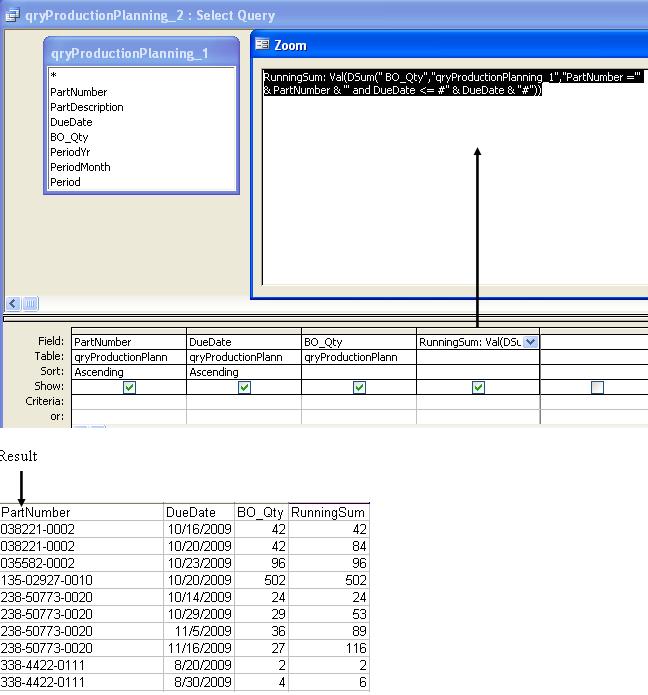The height and width of the screenshot is (695, 648).
Task: Click the left scroll arrow under table pane
Action: click(13, 304)
